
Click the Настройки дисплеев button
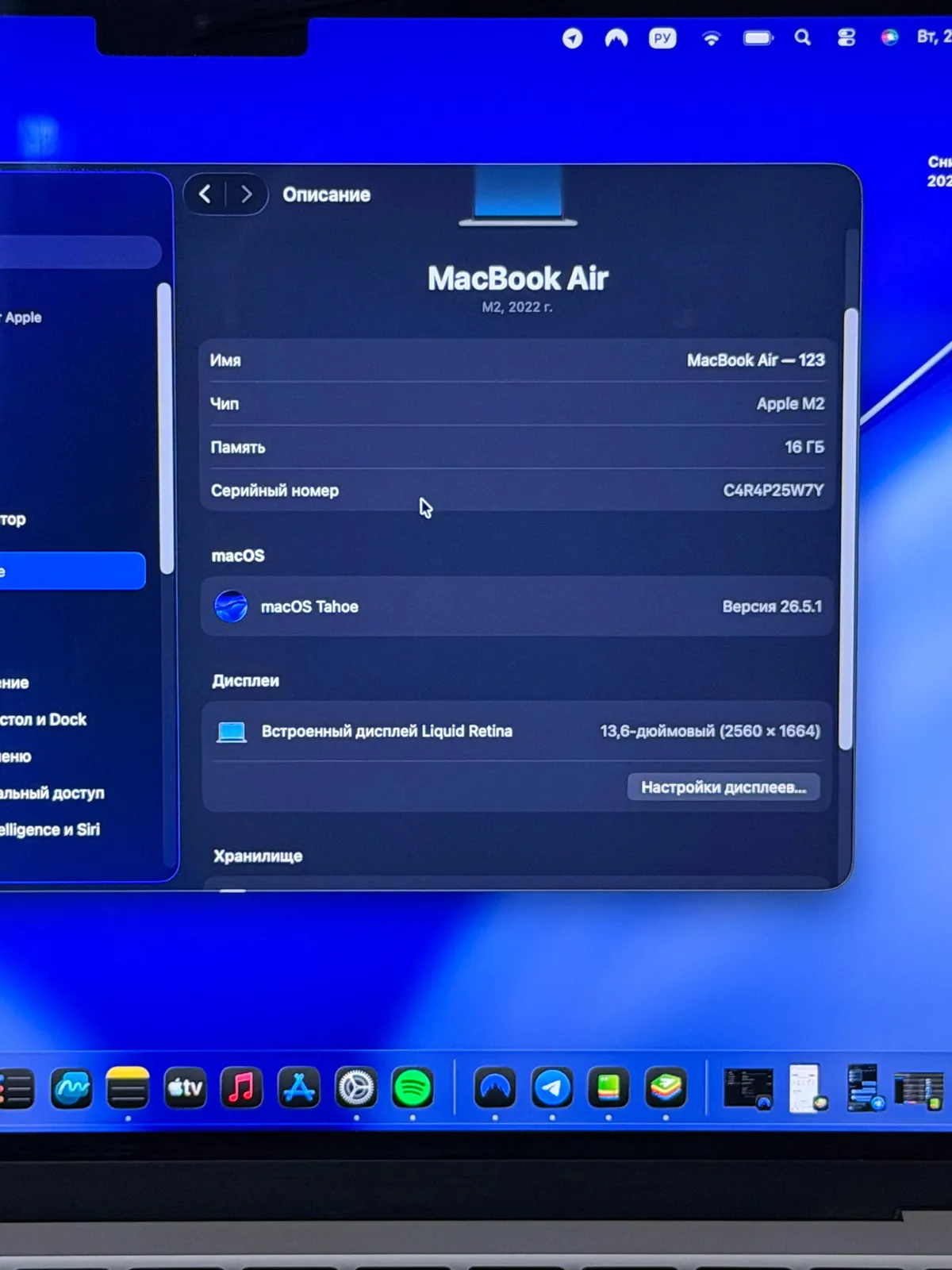pos(724,787)
